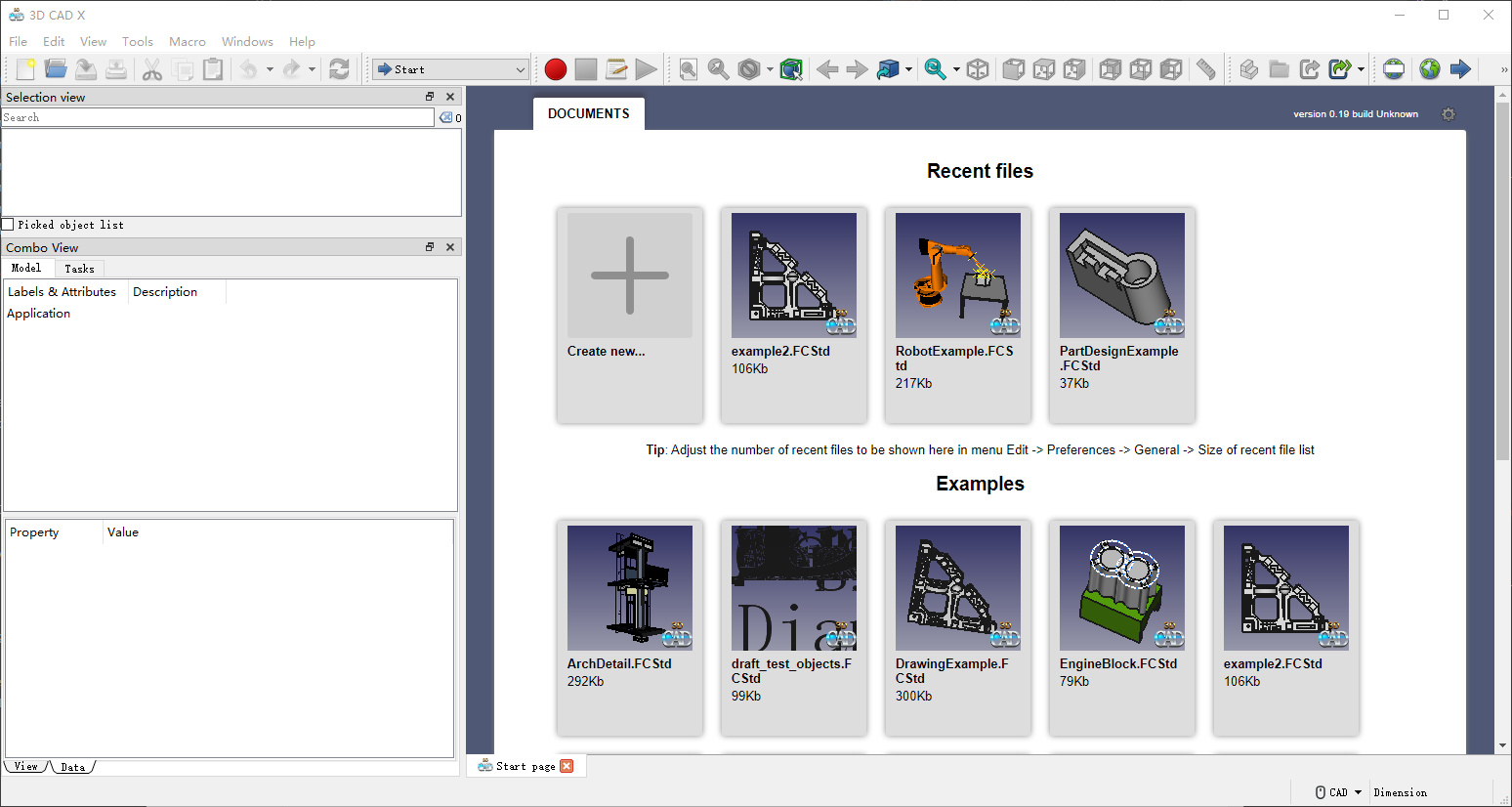The height and width of the screenshot is (807, 1512).
Task: Open the RobotExample.FCStd thumbnail
Action: pos(957,276)
